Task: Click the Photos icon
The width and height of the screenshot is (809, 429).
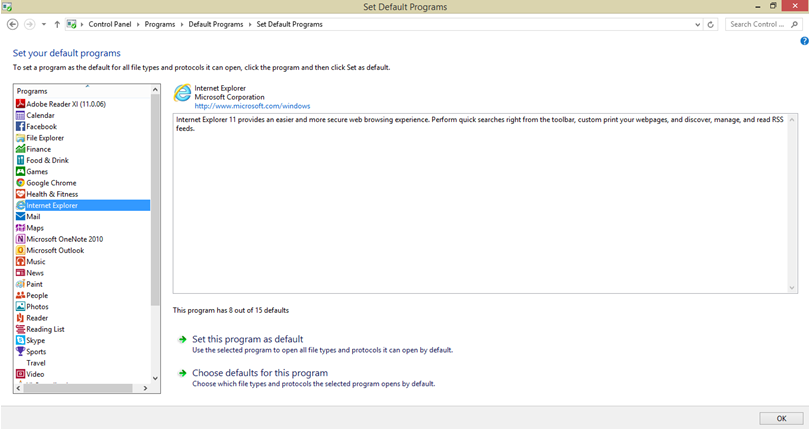Action: pyautogui.click(x=21, y=307)
